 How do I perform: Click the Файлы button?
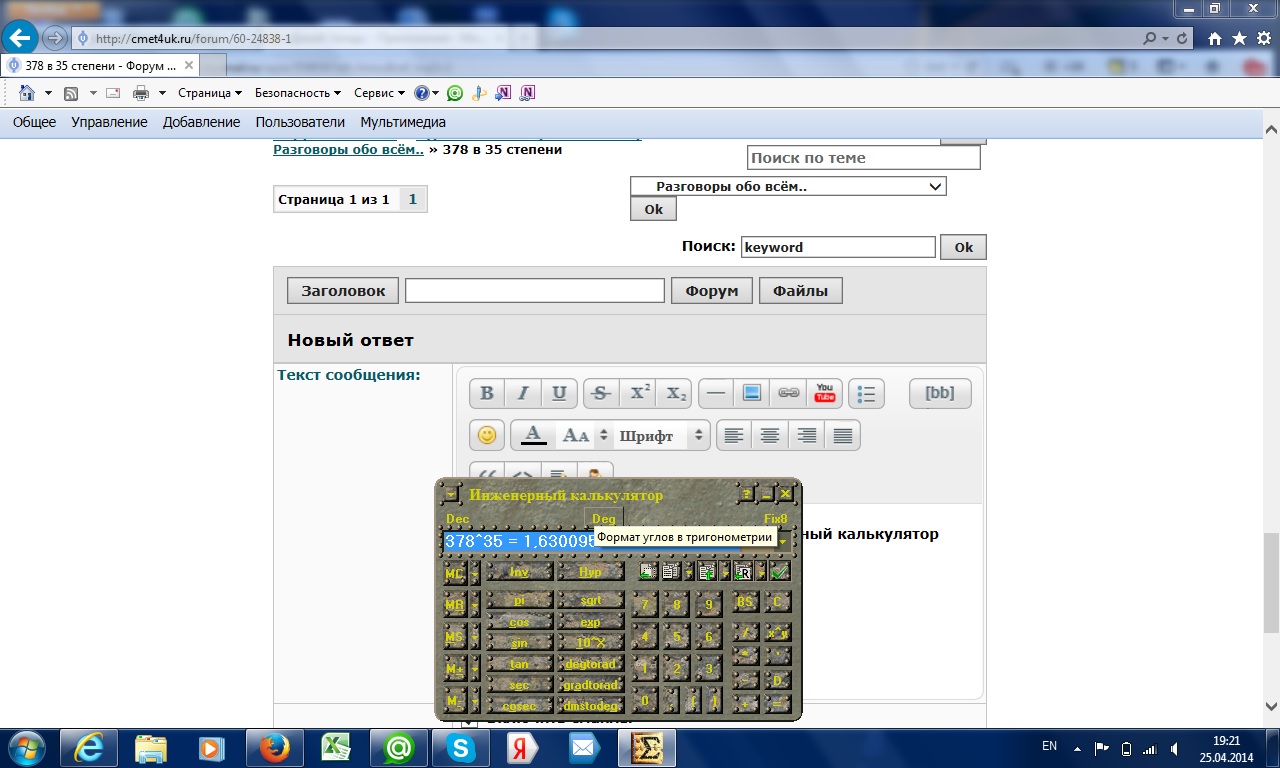pos(800,290)
